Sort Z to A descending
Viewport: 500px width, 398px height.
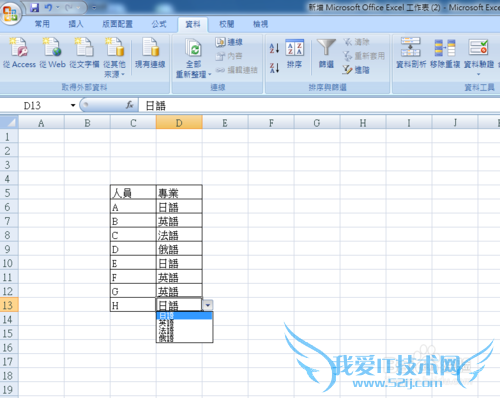[x=274, y=68]
